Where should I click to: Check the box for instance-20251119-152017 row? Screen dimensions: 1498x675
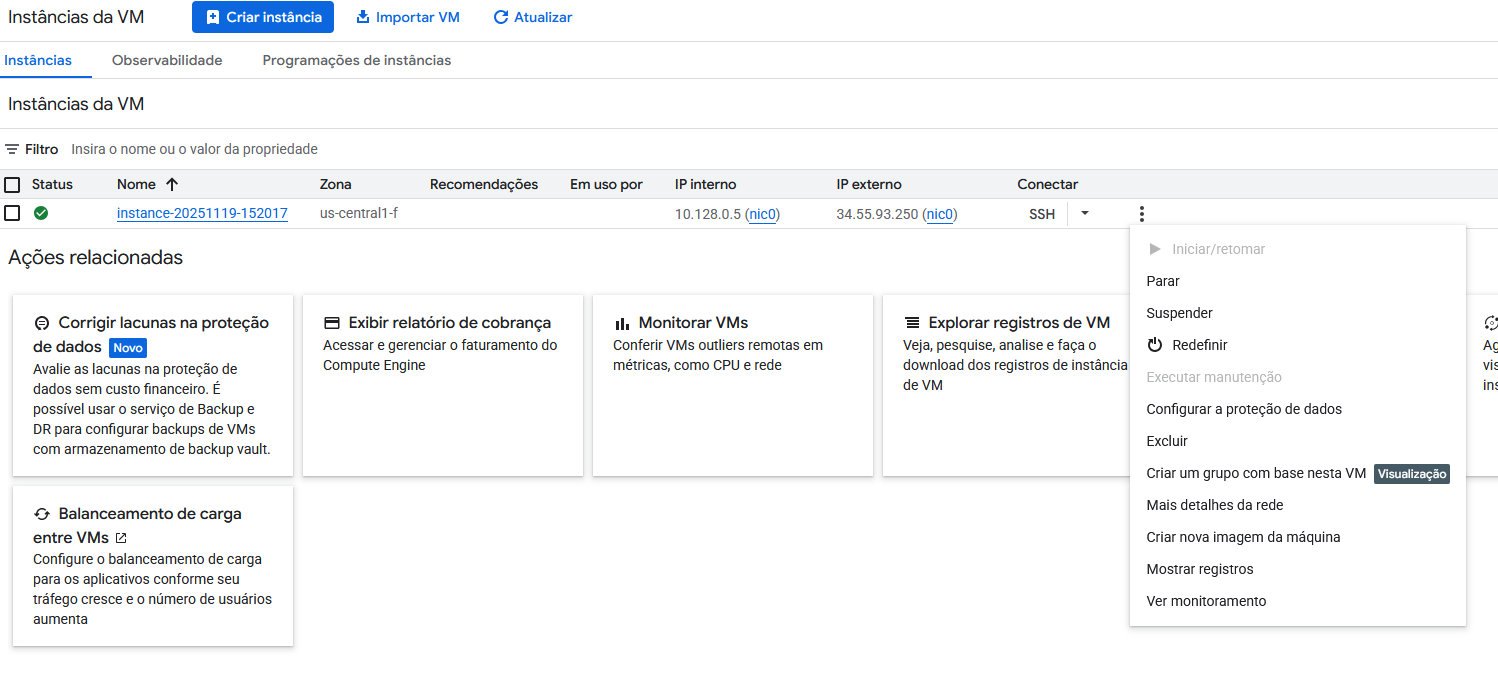pos(12,213)
